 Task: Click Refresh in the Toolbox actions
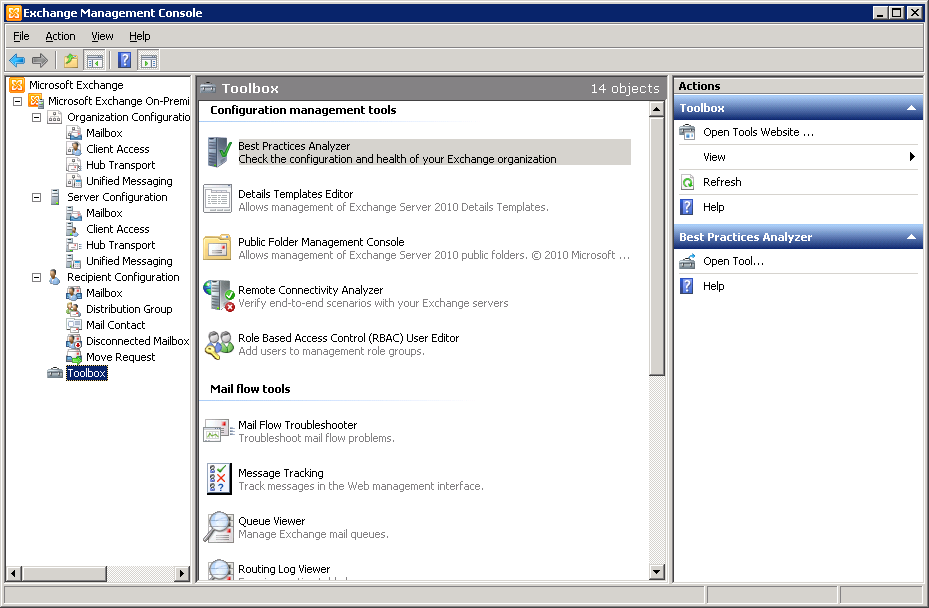(x=722, y=182)
